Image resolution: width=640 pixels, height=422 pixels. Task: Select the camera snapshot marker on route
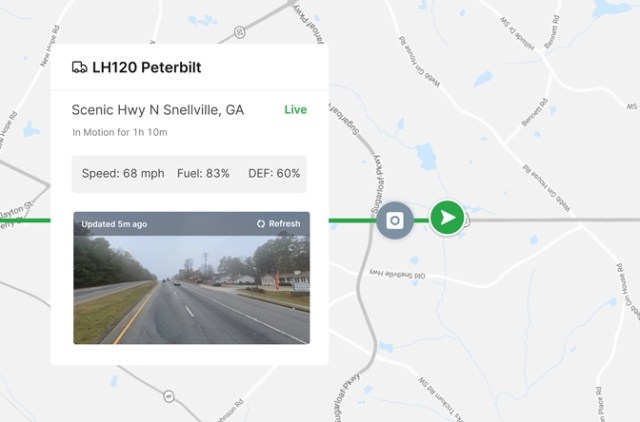pyautogui.click(x=395, y=220)
